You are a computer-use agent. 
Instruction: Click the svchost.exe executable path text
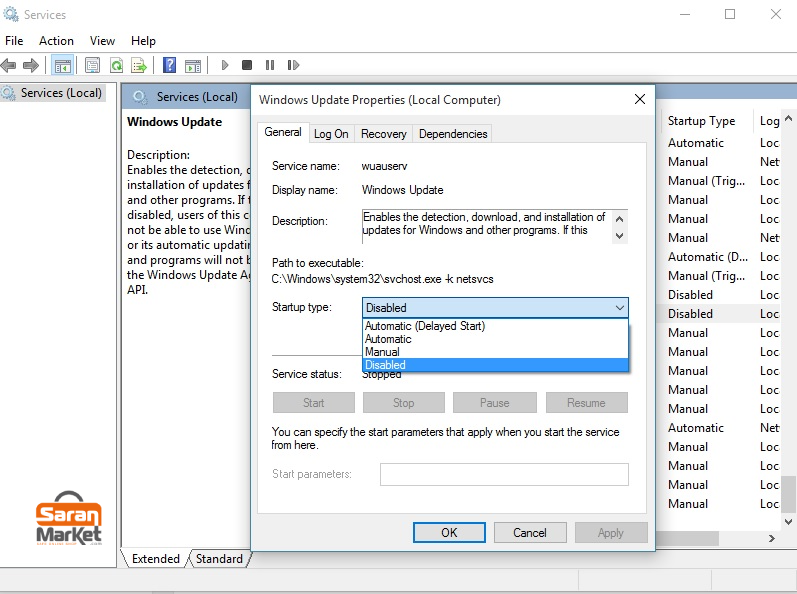382,279
